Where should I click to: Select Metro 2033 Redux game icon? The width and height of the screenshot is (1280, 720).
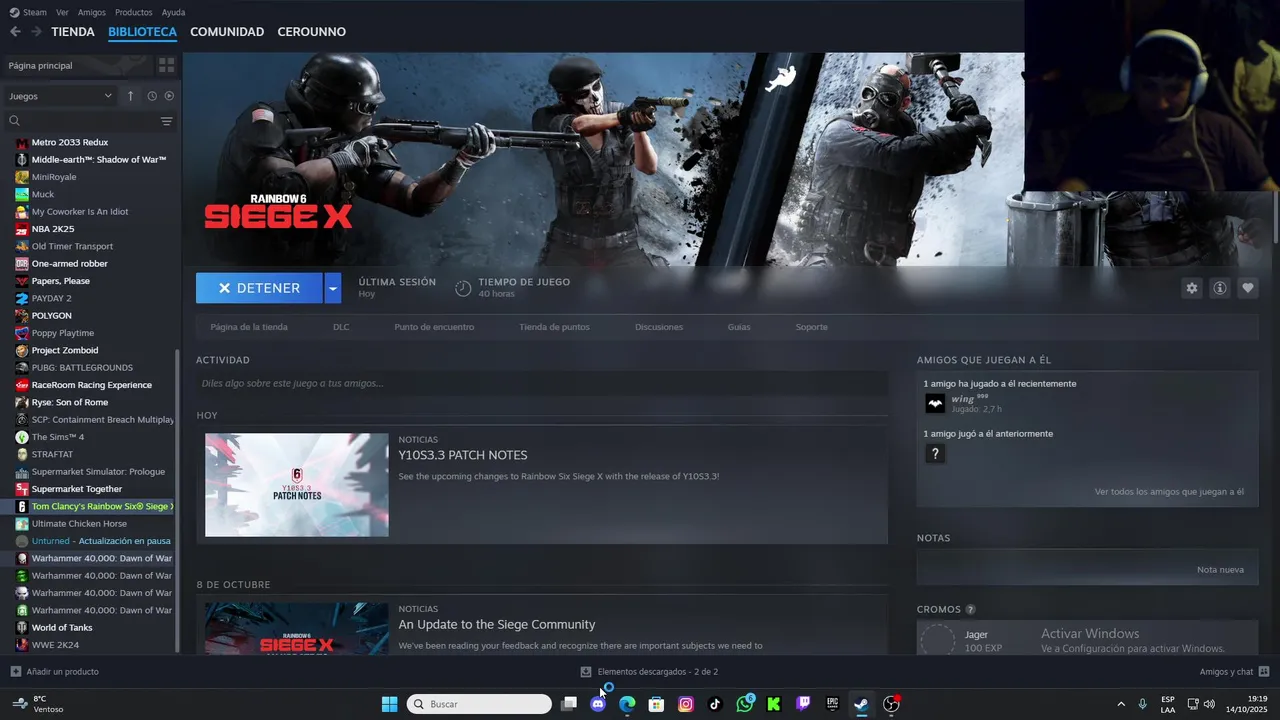[x=22, y=143]
